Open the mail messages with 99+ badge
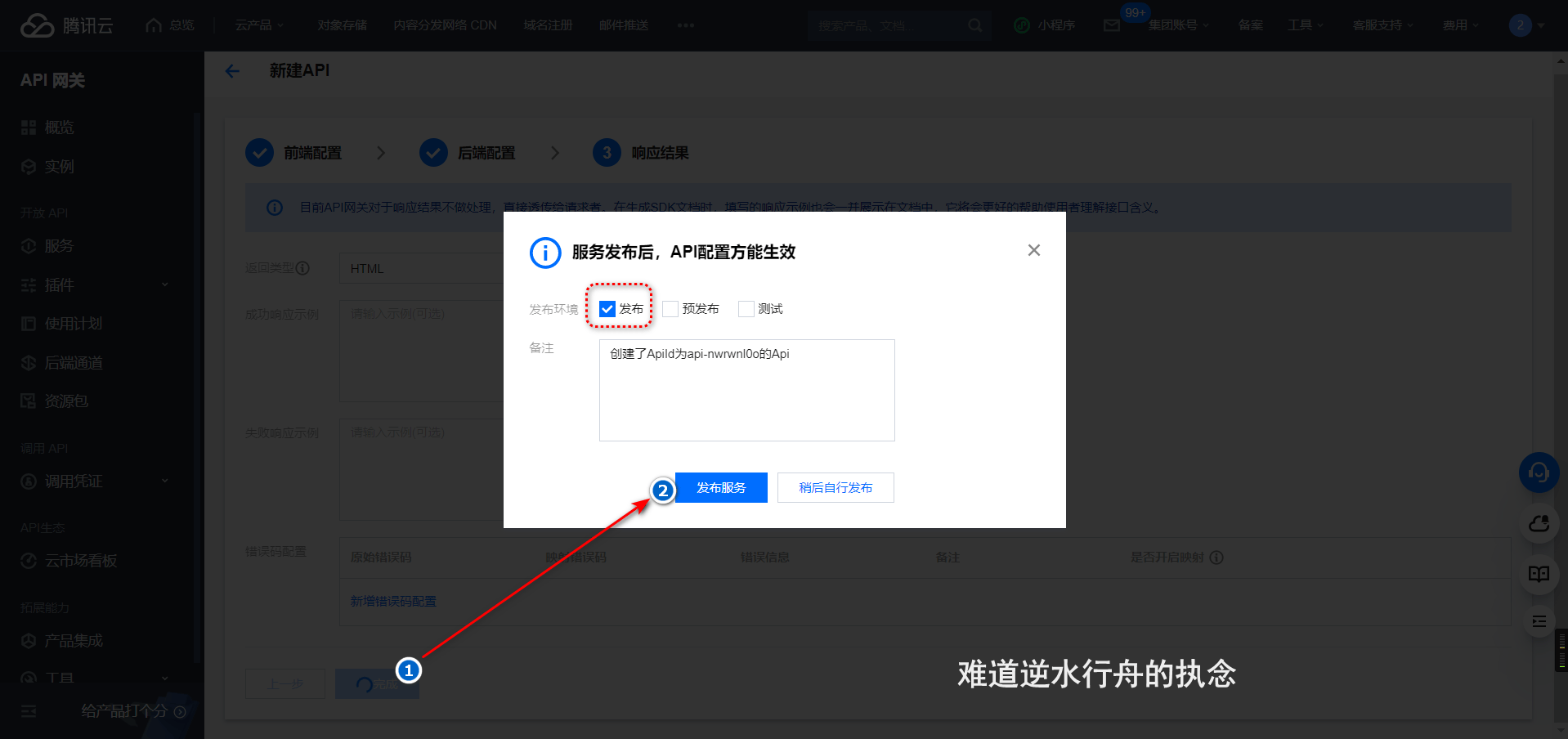The width and height of the screenshot is (1568, 739). point(1110,25)
